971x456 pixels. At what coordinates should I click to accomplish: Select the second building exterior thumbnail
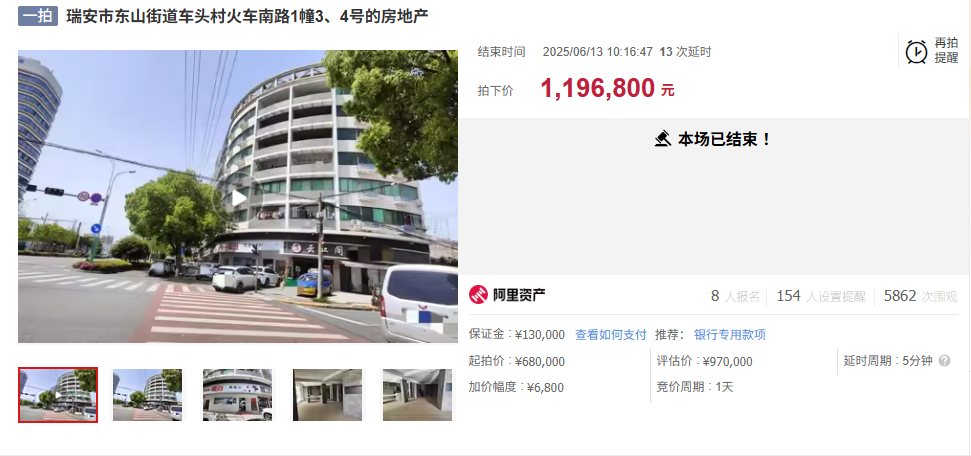(147, 395)
